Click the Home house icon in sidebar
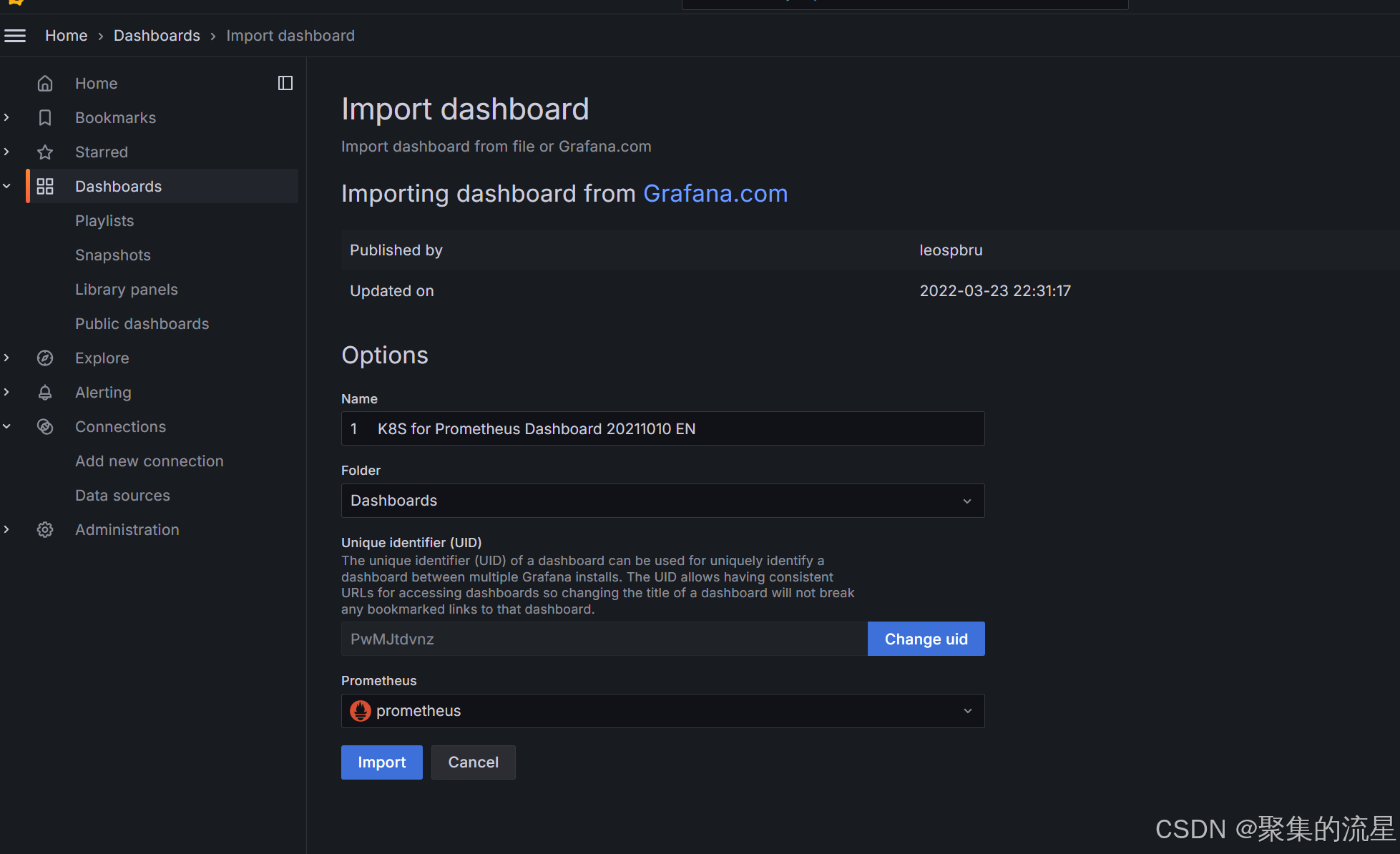This screenshot has height=854, width=1400. coord(45,84)
